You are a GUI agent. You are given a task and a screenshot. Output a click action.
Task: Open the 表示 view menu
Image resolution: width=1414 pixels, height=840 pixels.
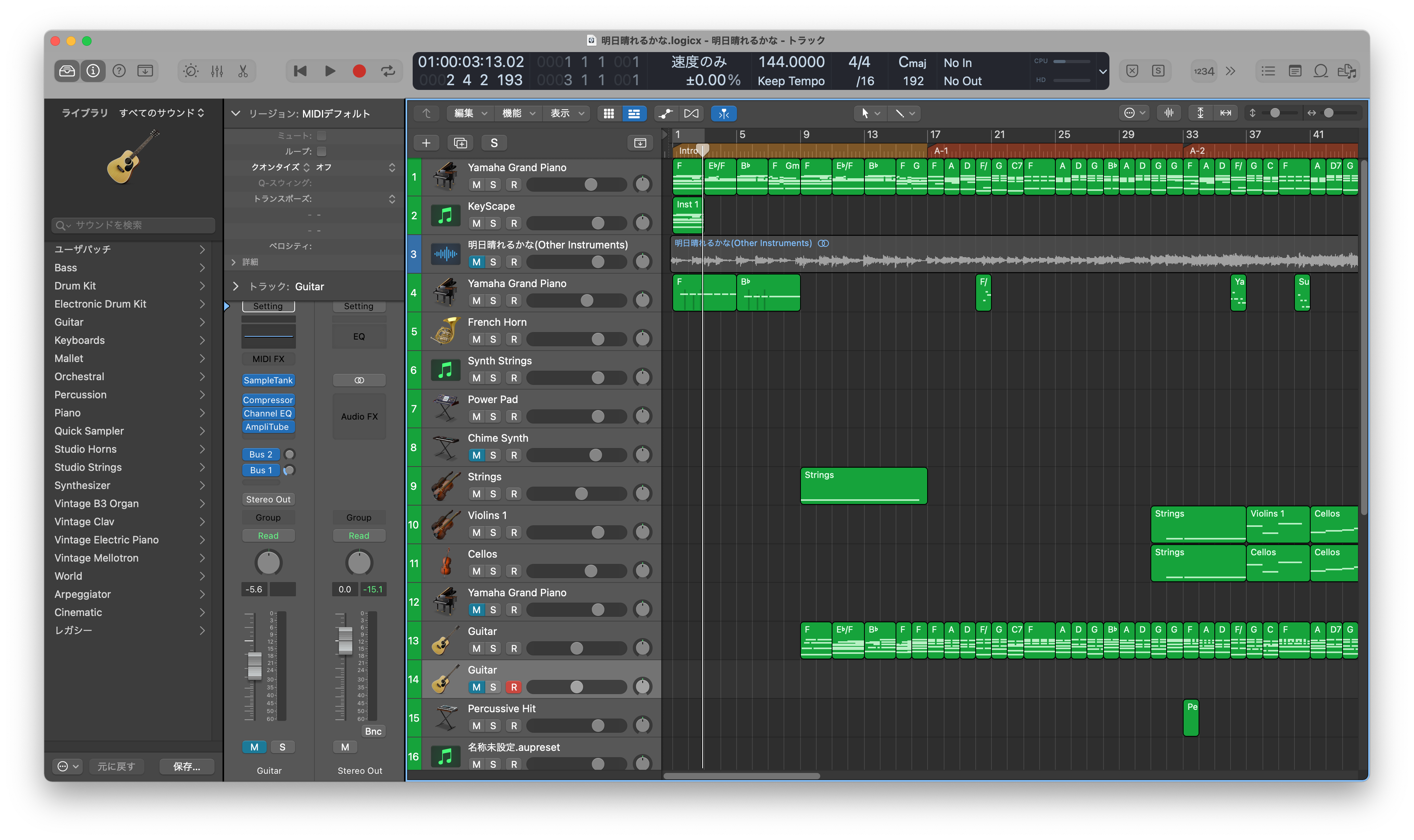click(x=566, y=113)
